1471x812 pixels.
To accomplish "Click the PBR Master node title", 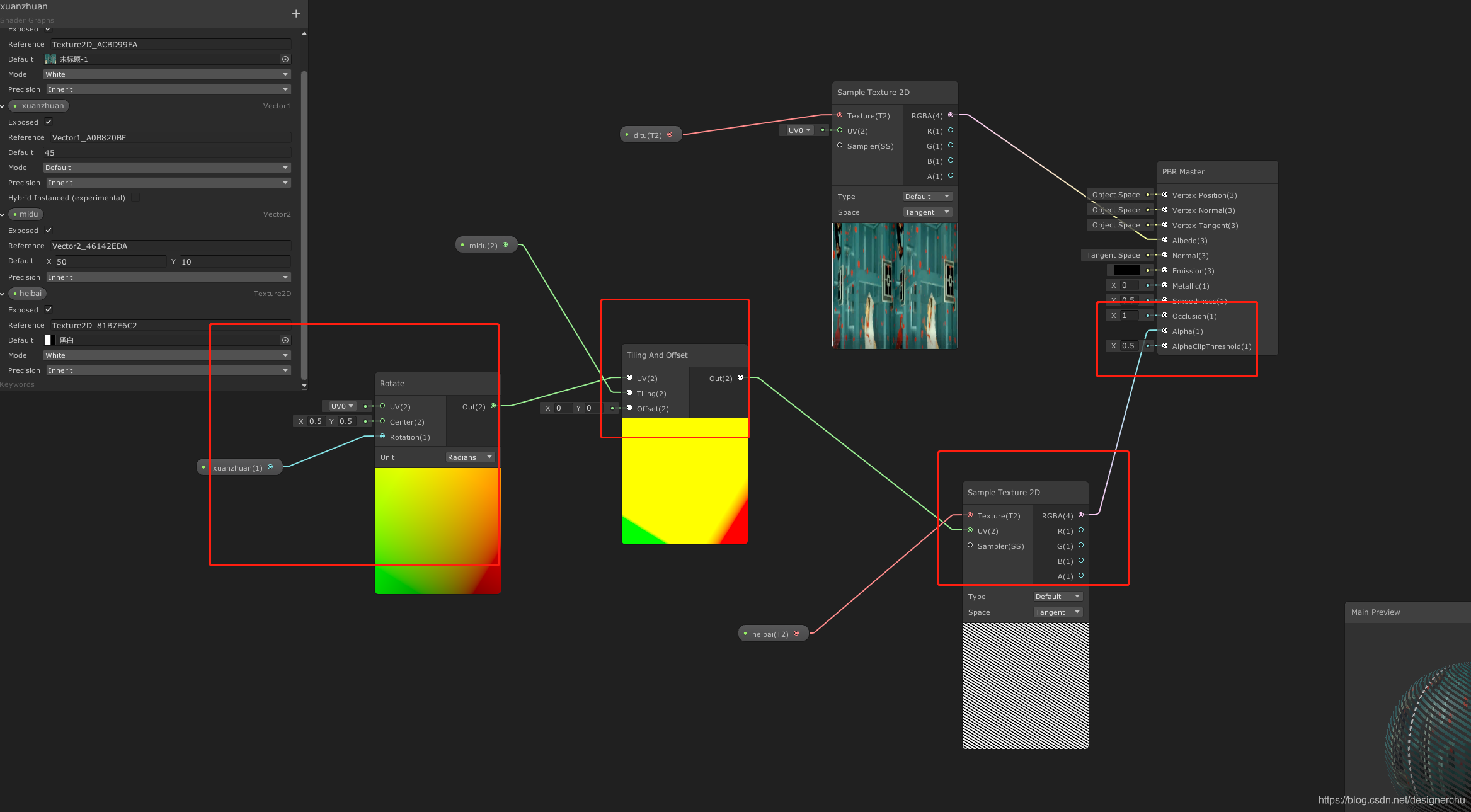I will pos(1183,172).
